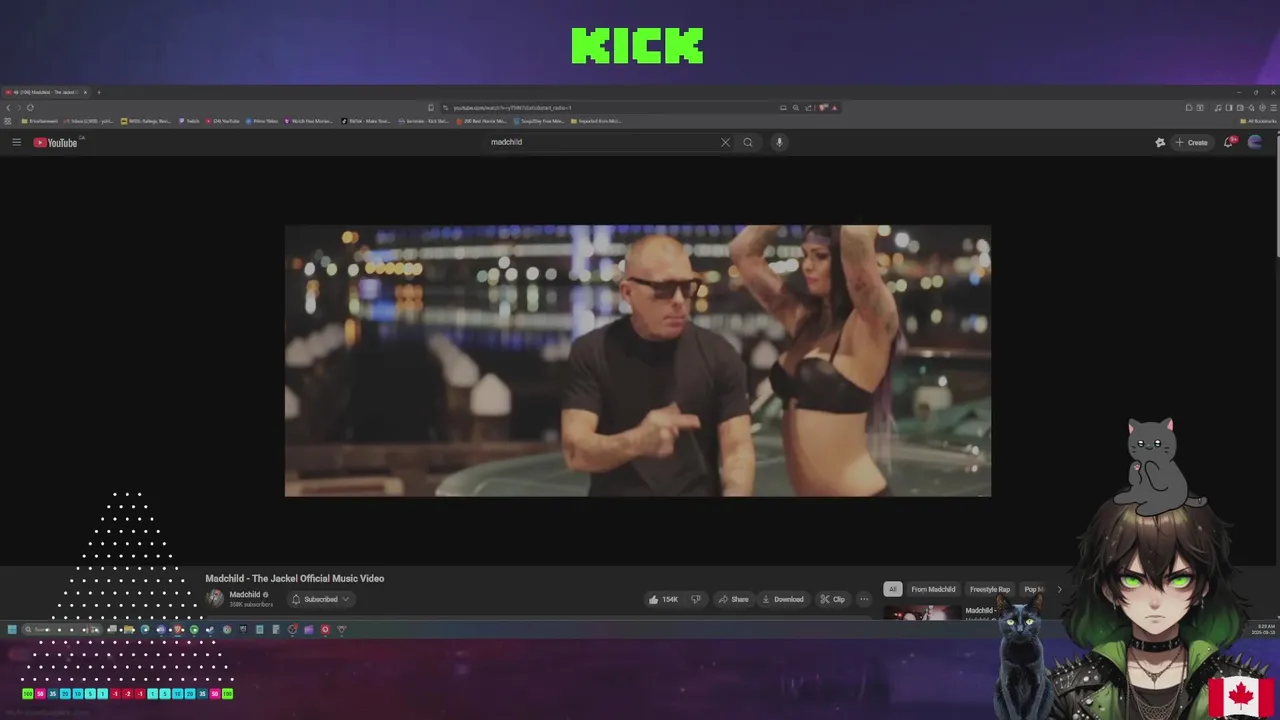
Task: Open more actions three-dot menu
Action: tap(864, 599)
